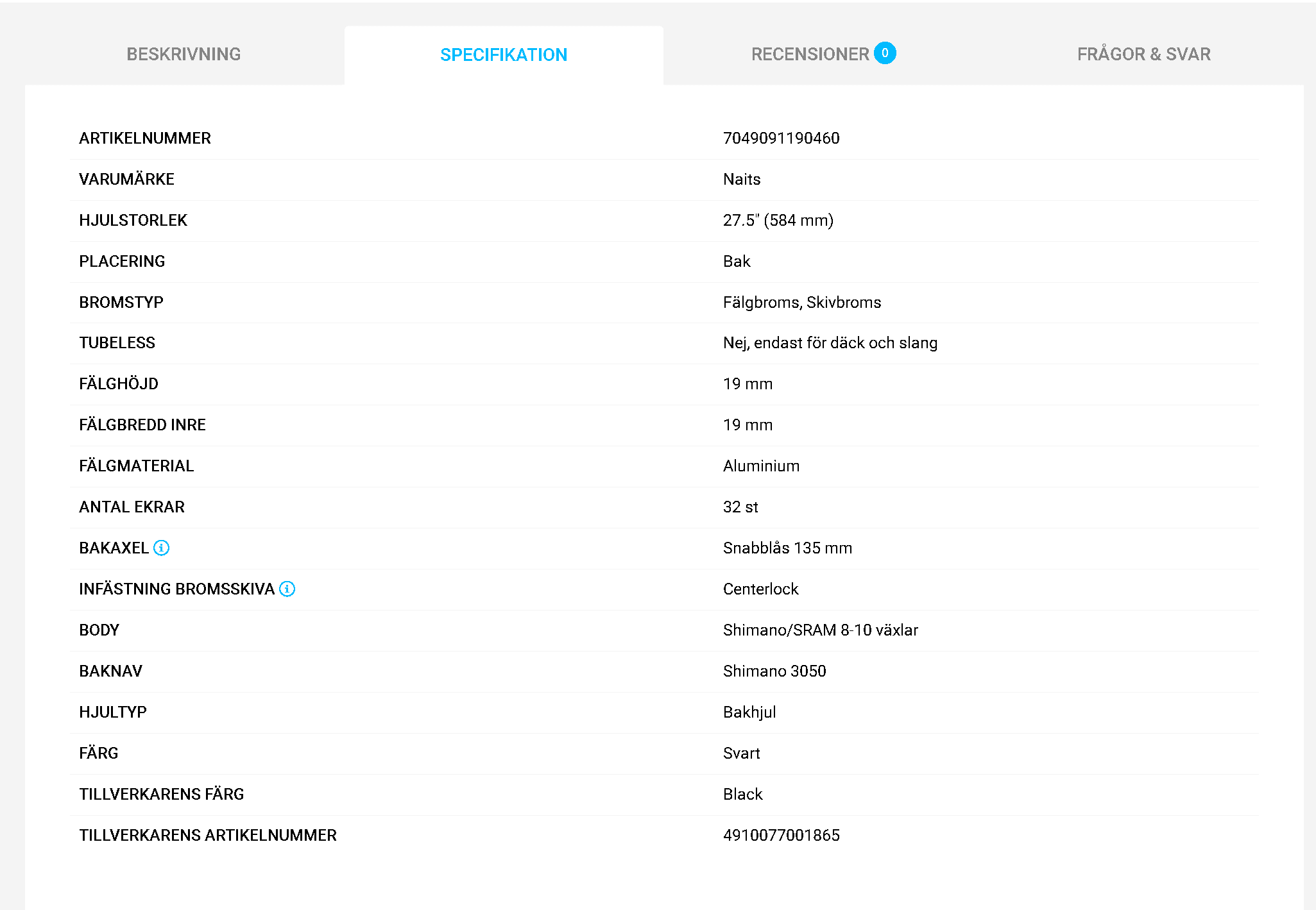Image resolution: width=1316 pixels, height=910 pixels.
Task: Click the Snabblås 135 mm value
Action: [x=787, y=548]
